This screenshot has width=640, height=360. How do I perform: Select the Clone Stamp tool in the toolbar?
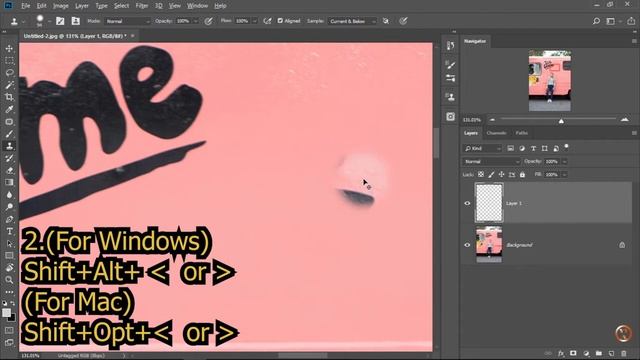(x=9, y=146)
